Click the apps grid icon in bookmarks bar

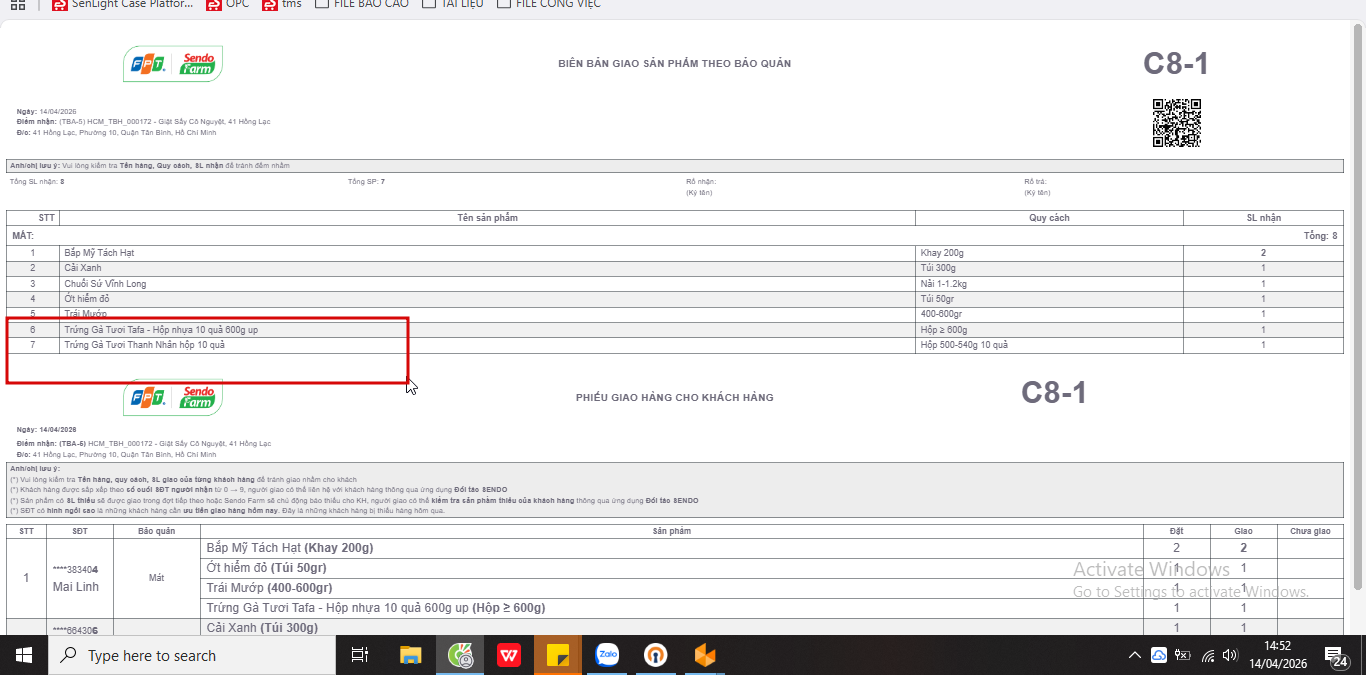pos(17,4)
